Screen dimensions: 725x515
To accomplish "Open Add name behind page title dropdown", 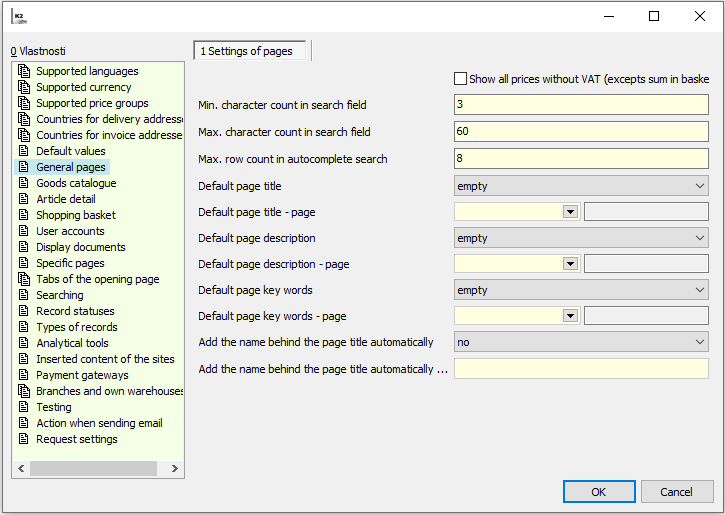I will 581,342.
